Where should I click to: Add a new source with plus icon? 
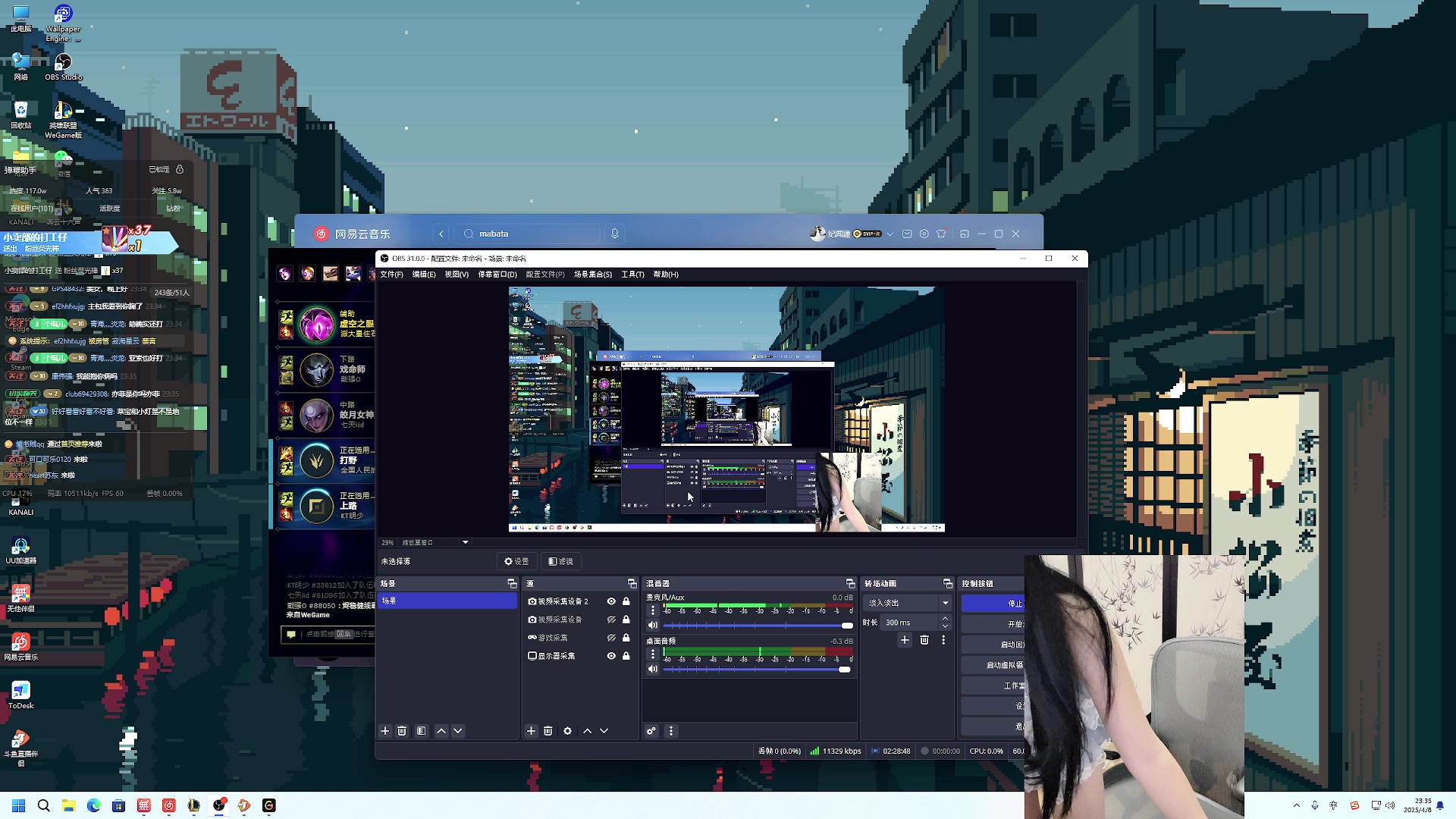coord(532,731)
